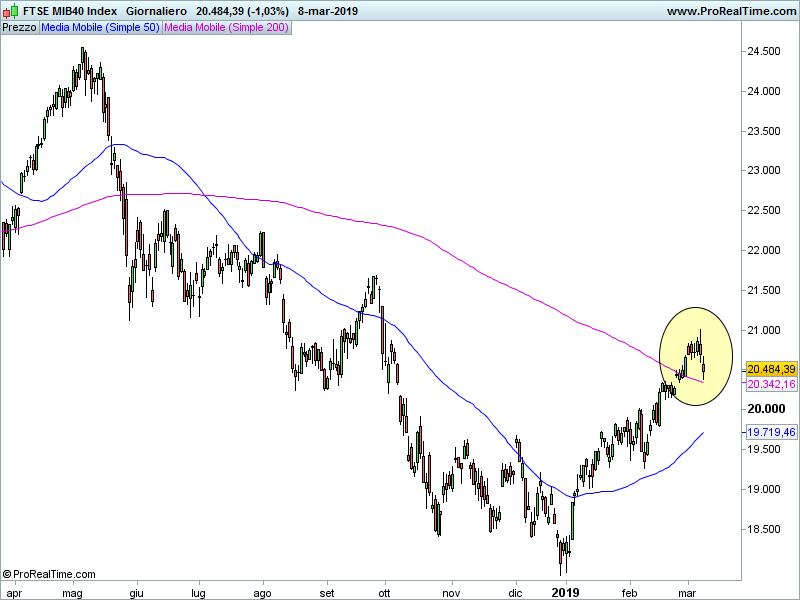Click the 24.000 price axis label
Image resolution: width=800 pixels, height=600 pixels.
(x=764, y=91)
